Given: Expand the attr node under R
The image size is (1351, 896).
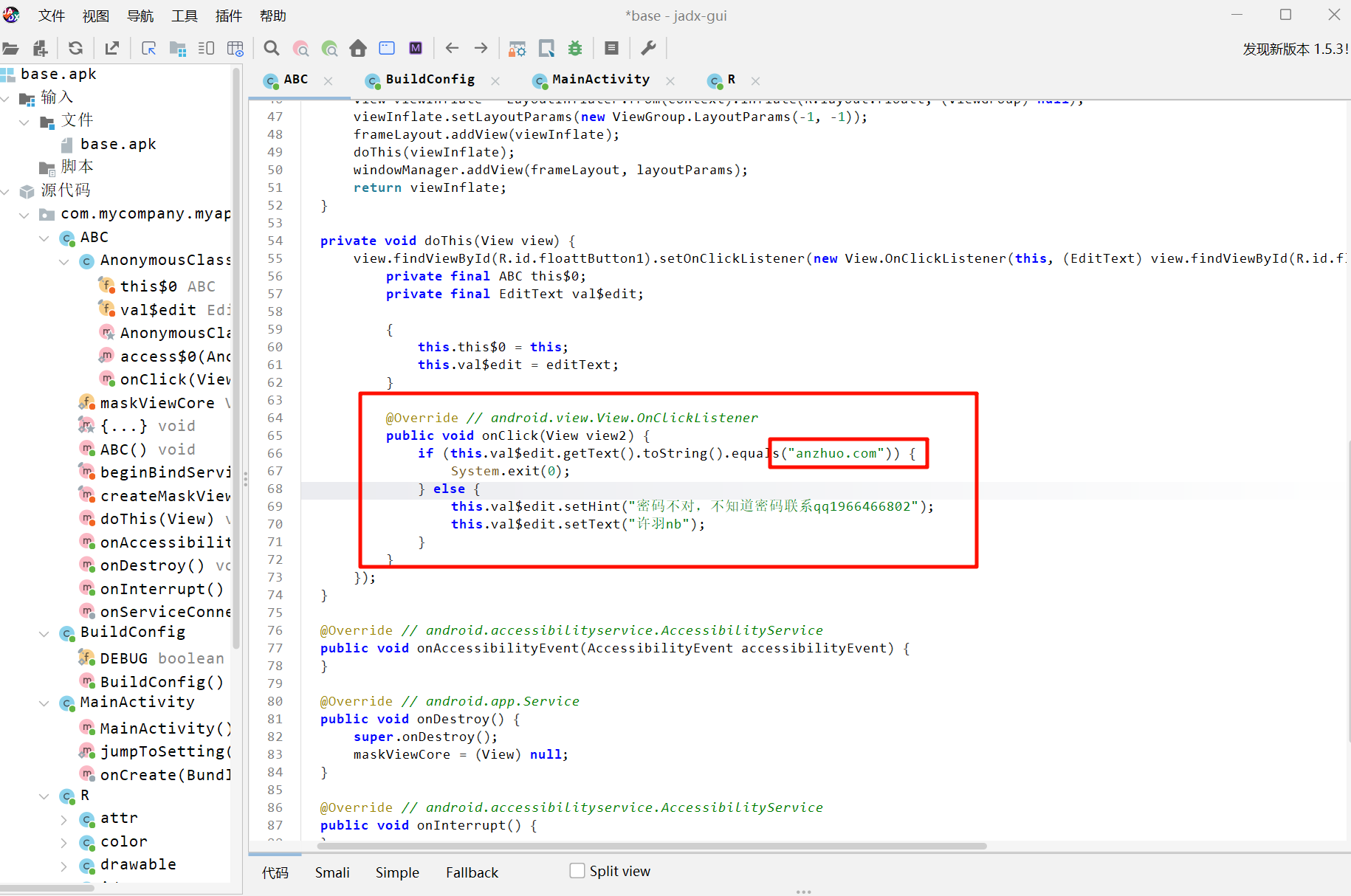Looking at the screenshot, I should pyautogui.click(x=64, y=819).
